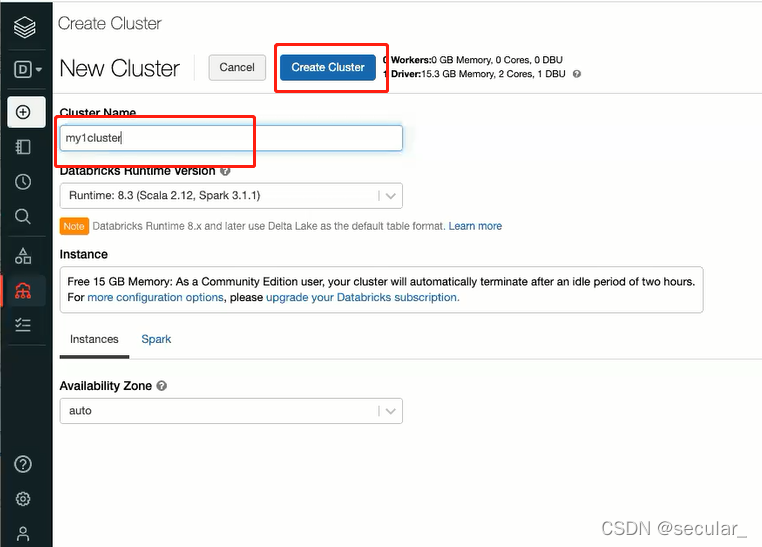762x547 pixels.
Task: Switch to the Spark tab
Action: coord(156,339)
